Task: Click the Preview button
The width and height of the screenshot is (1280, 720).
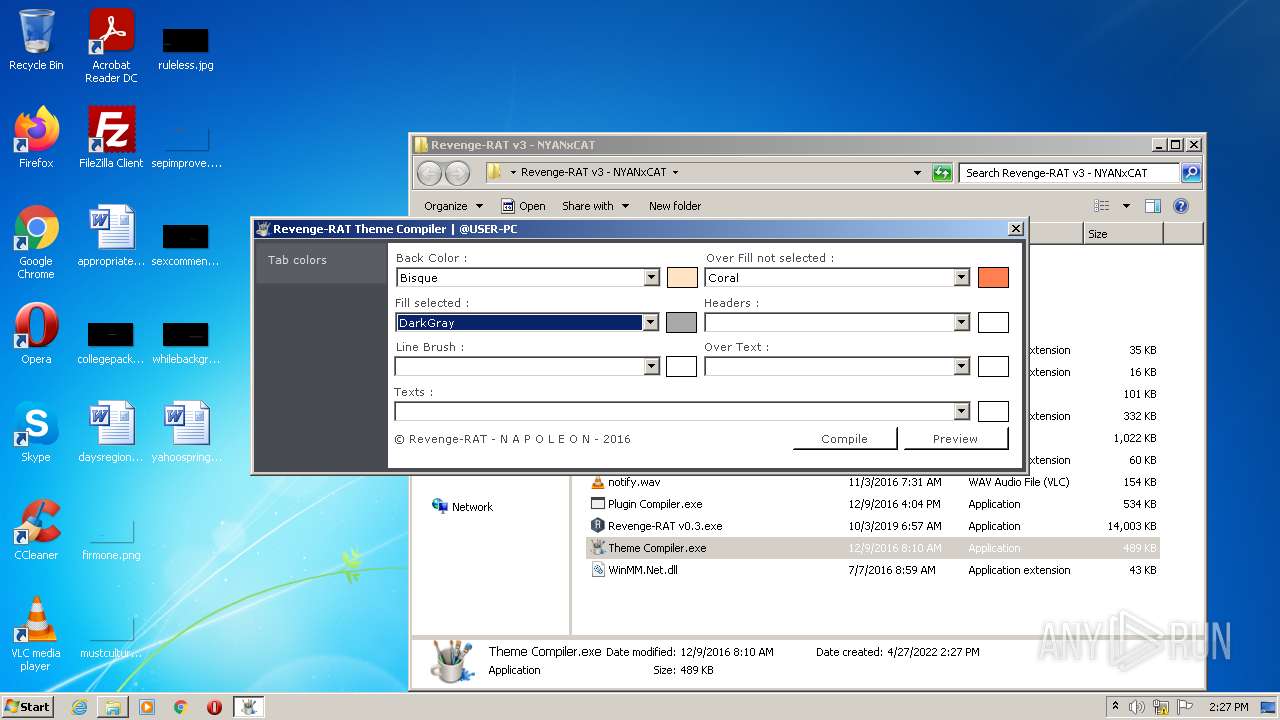Action: click(955, 439)
